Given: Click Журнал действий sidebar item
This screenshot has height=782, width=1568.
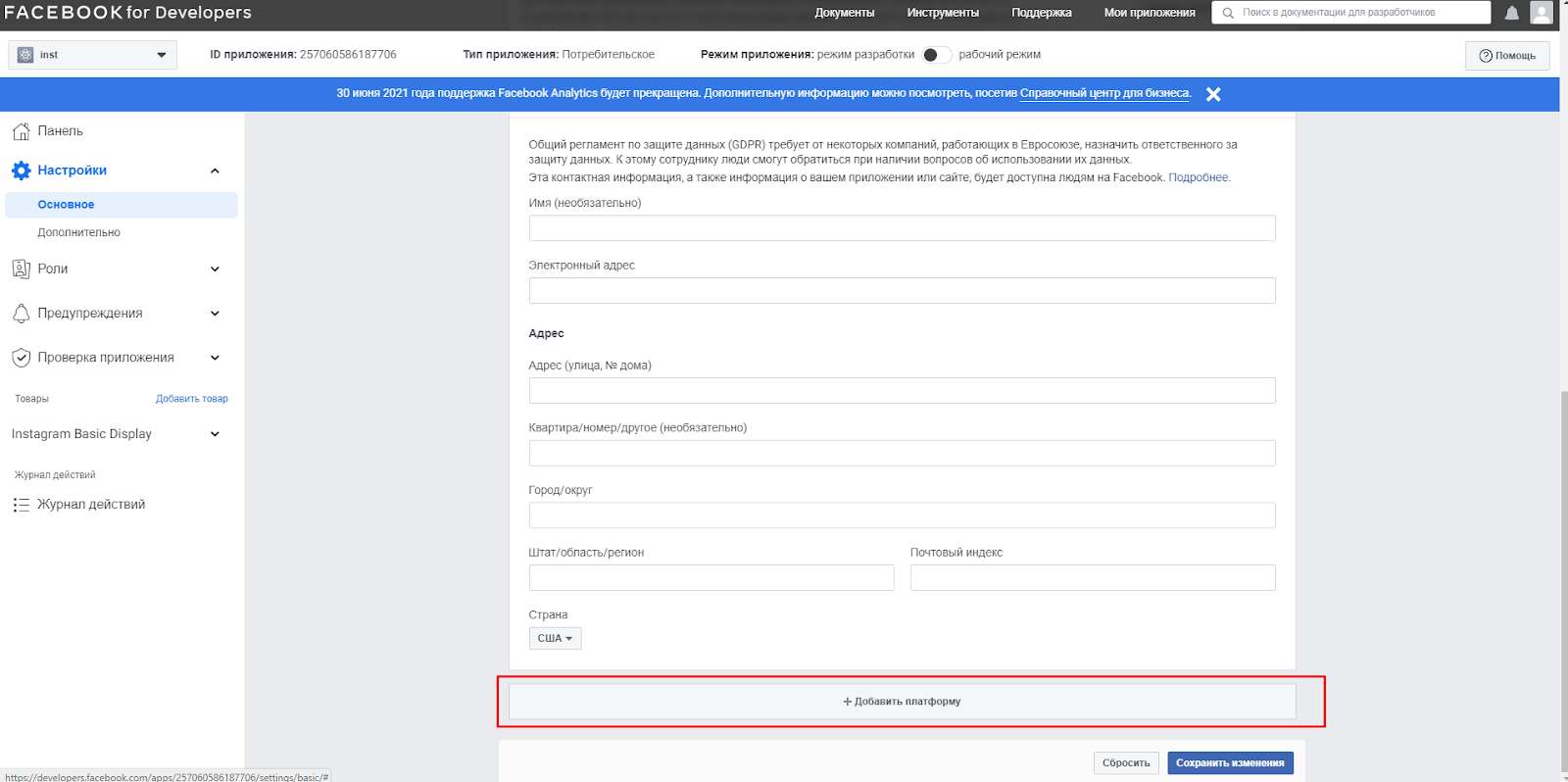Looking at the screenshot, I should coord(91,505).
